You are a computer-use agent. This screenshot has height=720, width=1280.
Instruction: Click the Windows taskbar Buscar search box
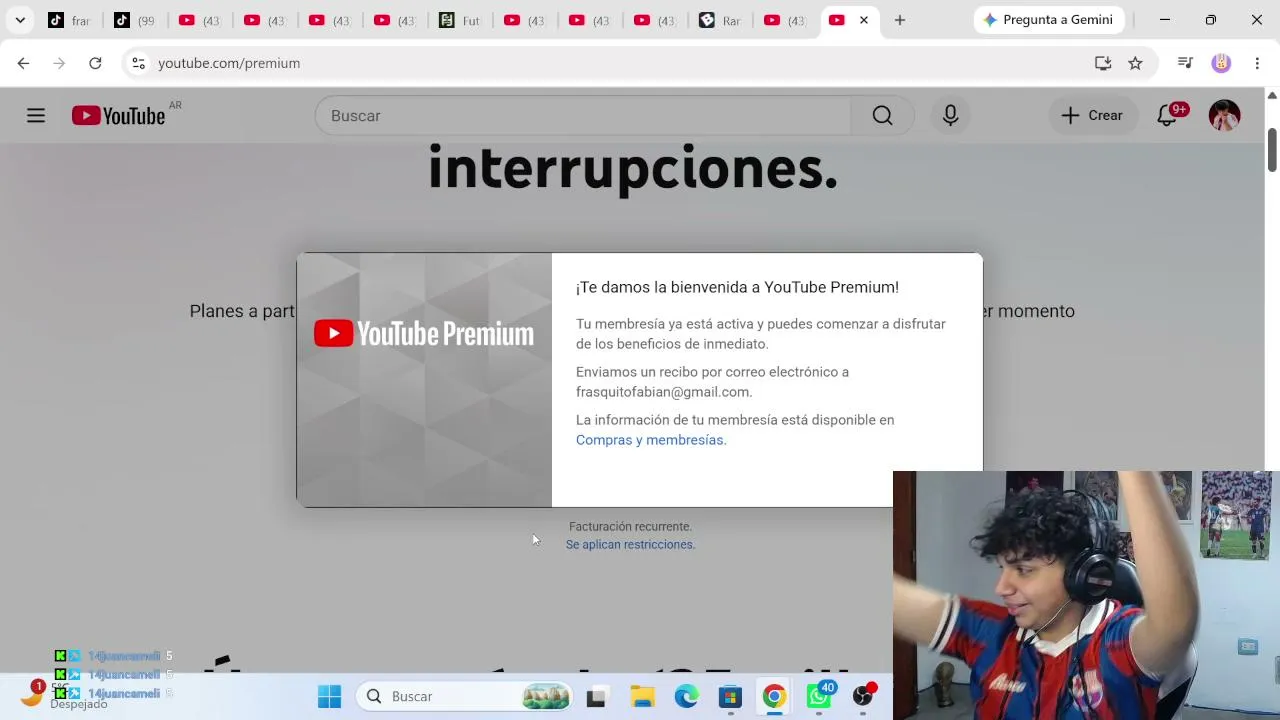point(466,696)
